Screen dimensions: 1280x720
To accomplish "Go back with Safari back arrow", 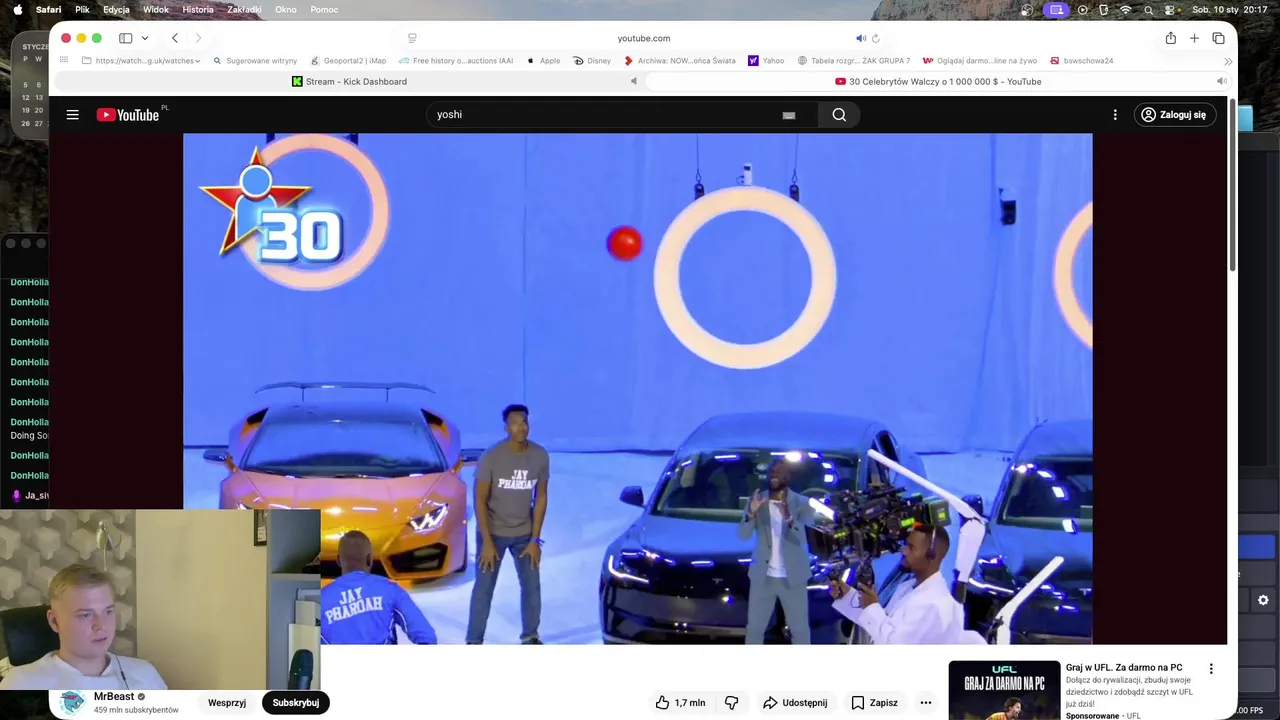I will [174, 38].
